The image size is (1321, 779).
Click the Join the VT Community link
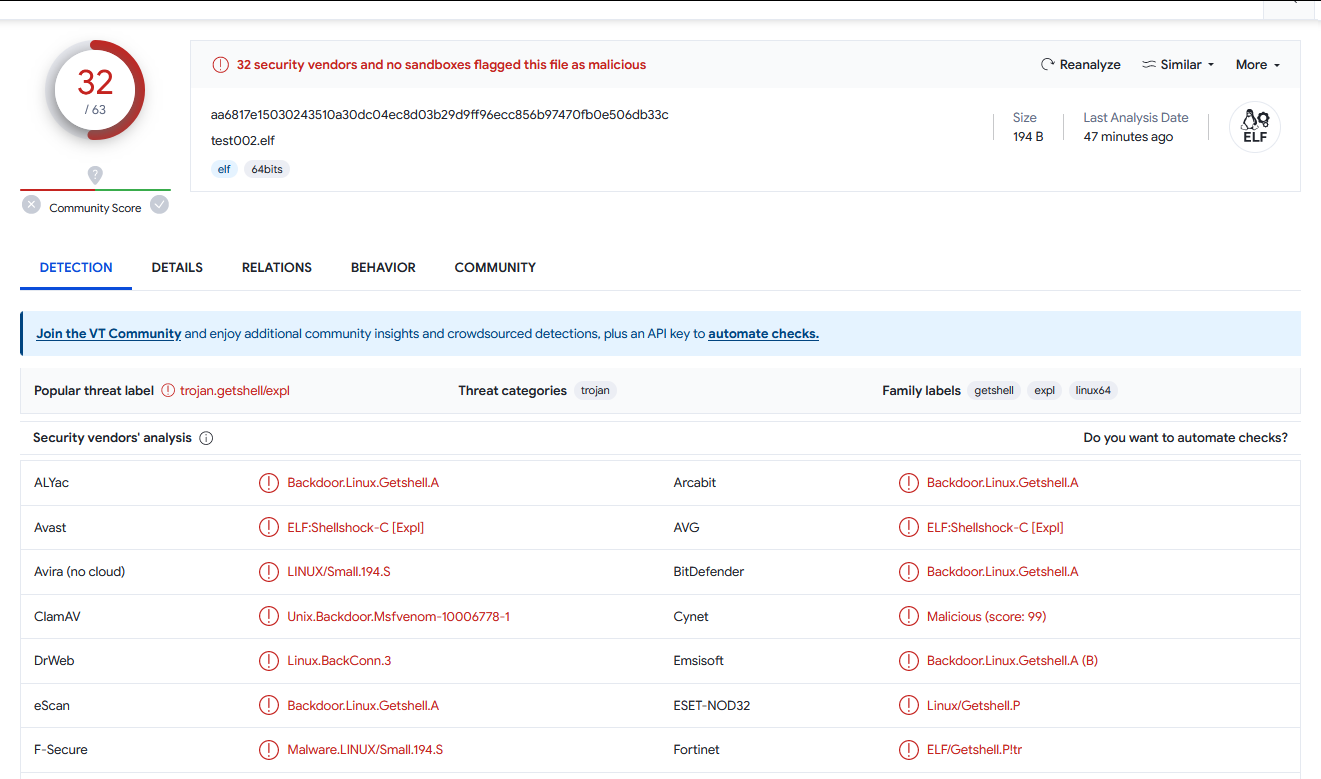109,334
